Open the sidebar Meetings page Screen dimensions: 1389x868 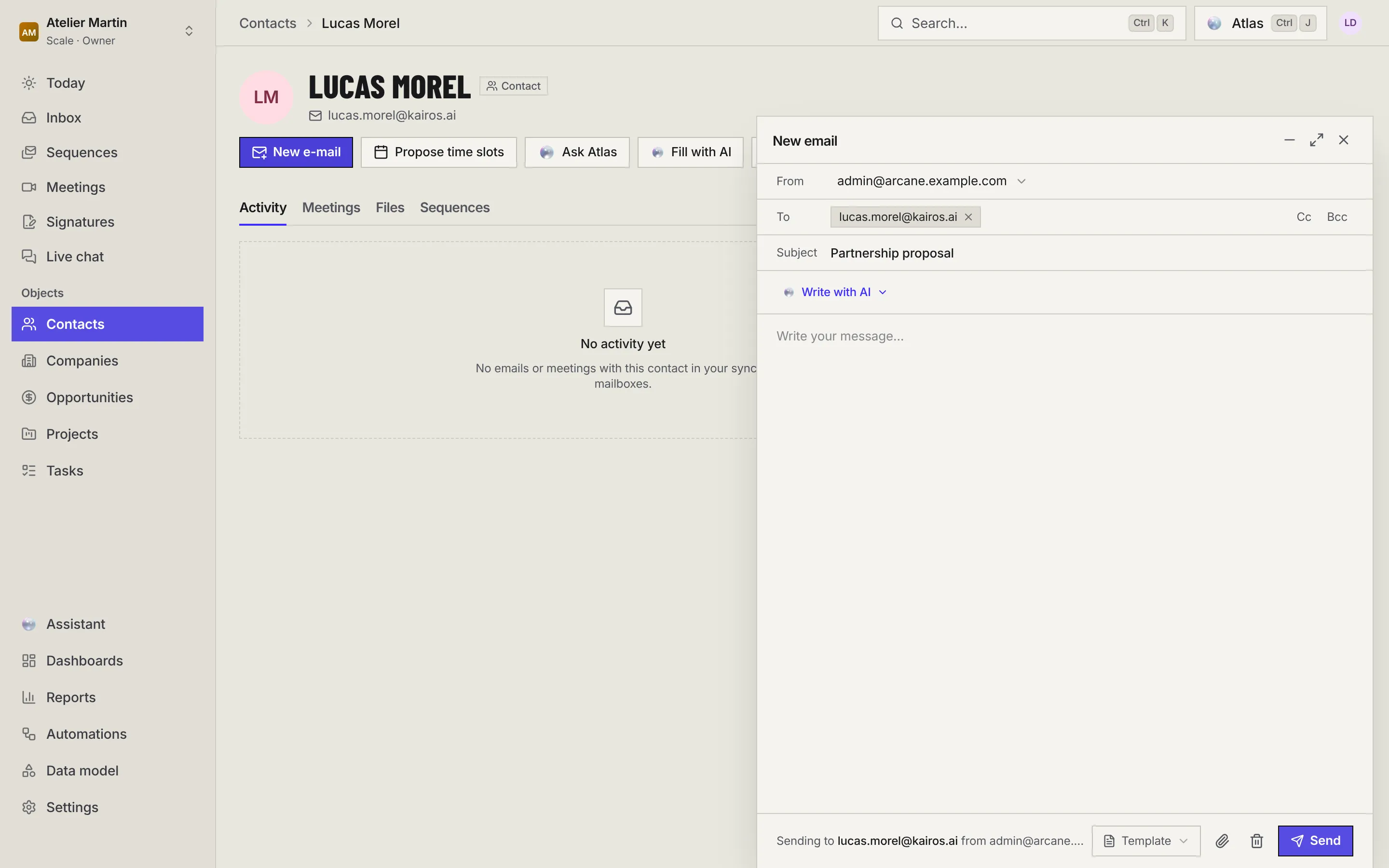(x=108, y=187)
